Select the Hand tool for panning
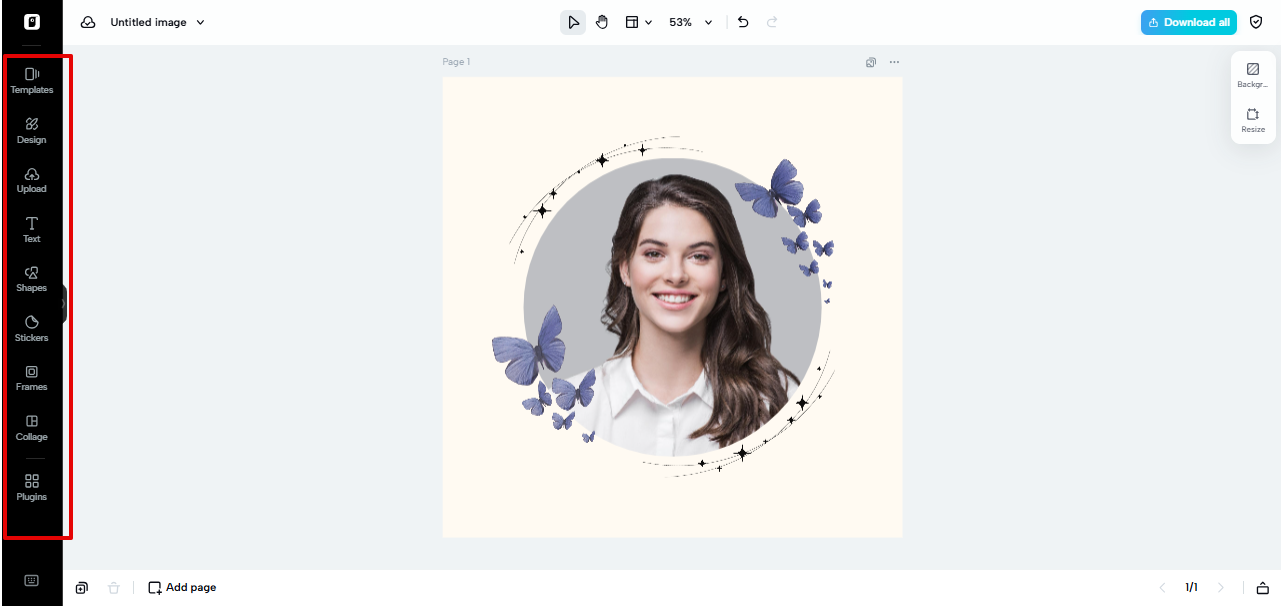This screenshot has height=606, width=1281. pos(601,21)
